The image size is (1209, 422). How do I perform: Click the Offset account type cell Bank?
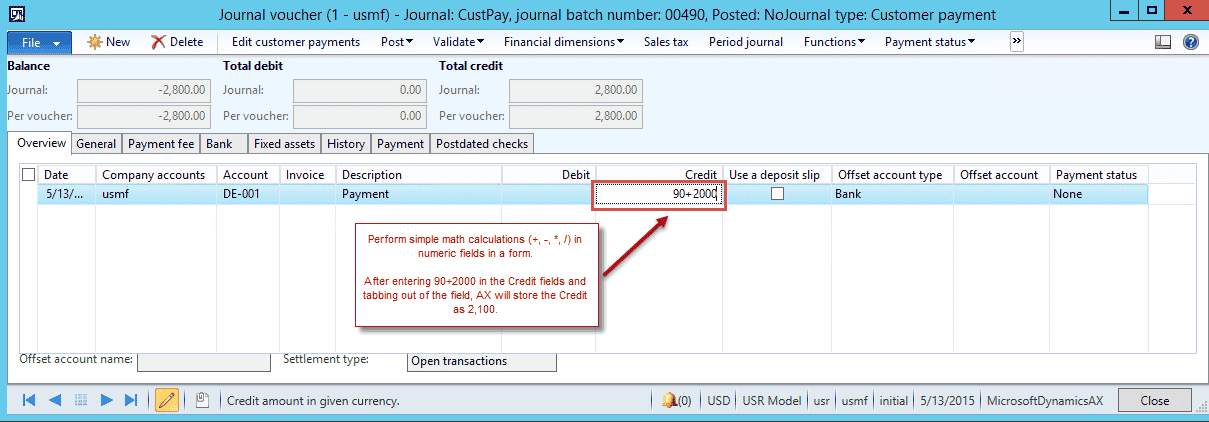[893, 194]
